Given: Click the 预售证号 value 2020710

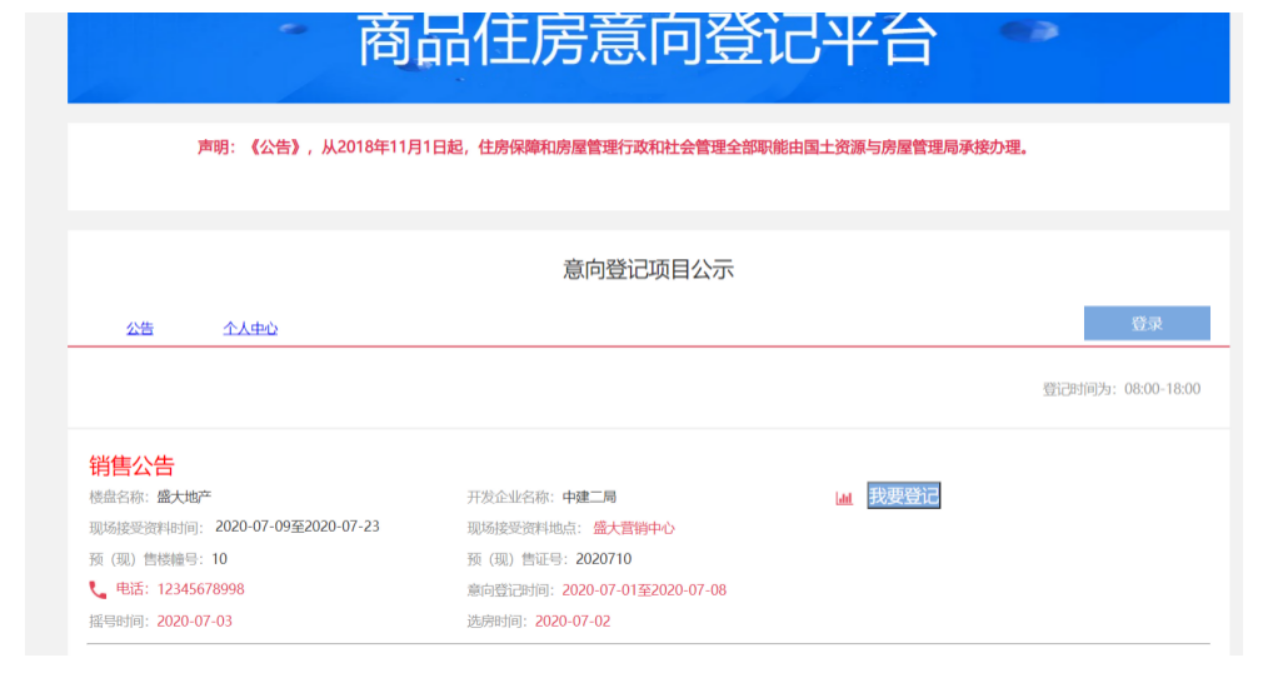Looking at the screenshot, I should click(x=603, y=559).
